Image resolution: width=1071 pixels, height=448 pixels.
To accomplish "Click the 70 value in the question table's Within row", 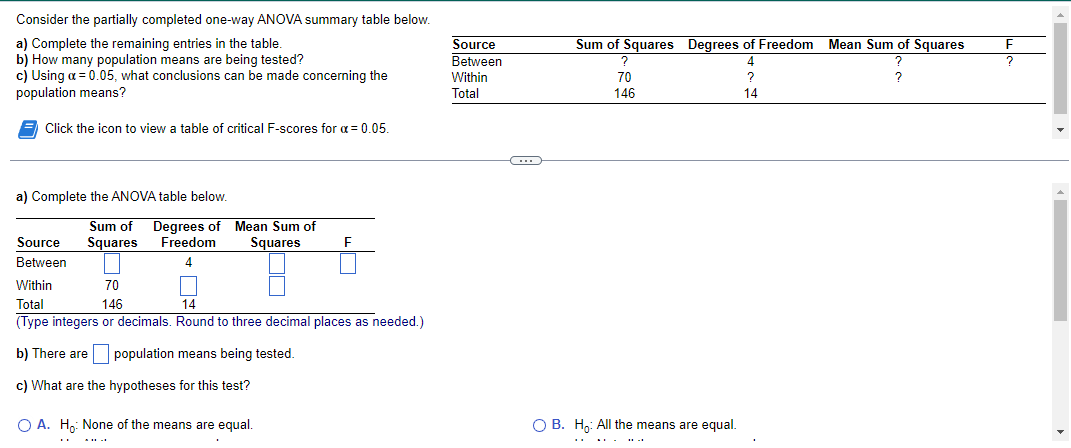I will click(x=624, y=77).
